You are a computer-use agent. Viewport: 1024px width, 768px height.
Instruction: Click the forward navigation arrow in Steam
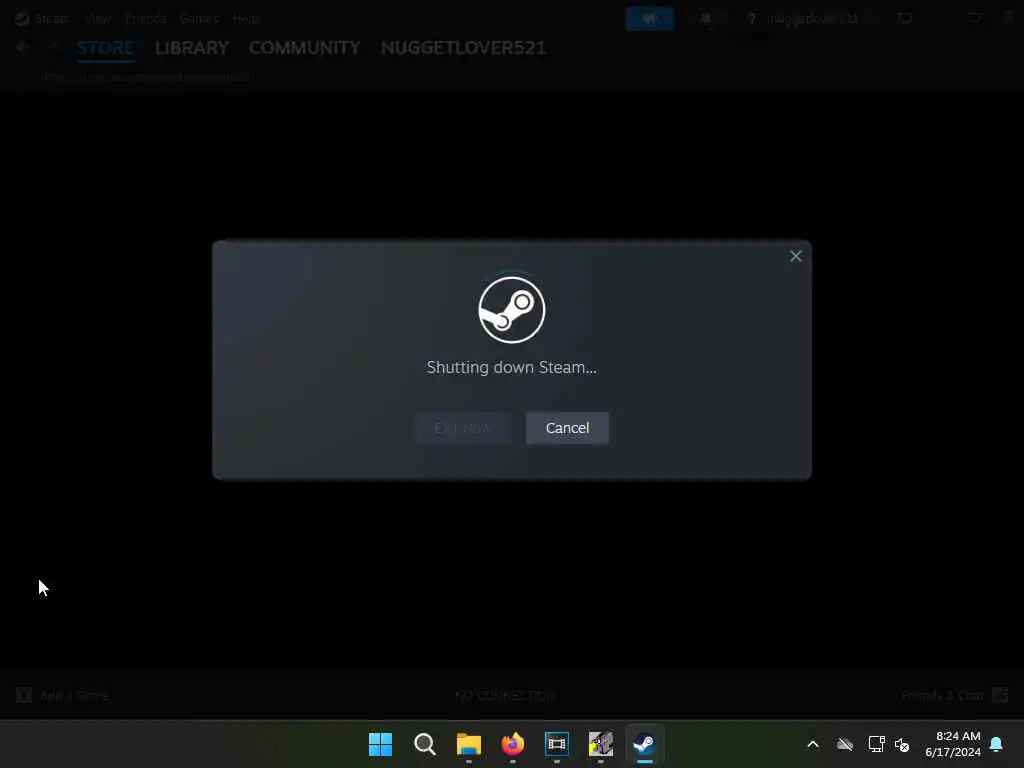pyautogui.click(x=53, y=47)
